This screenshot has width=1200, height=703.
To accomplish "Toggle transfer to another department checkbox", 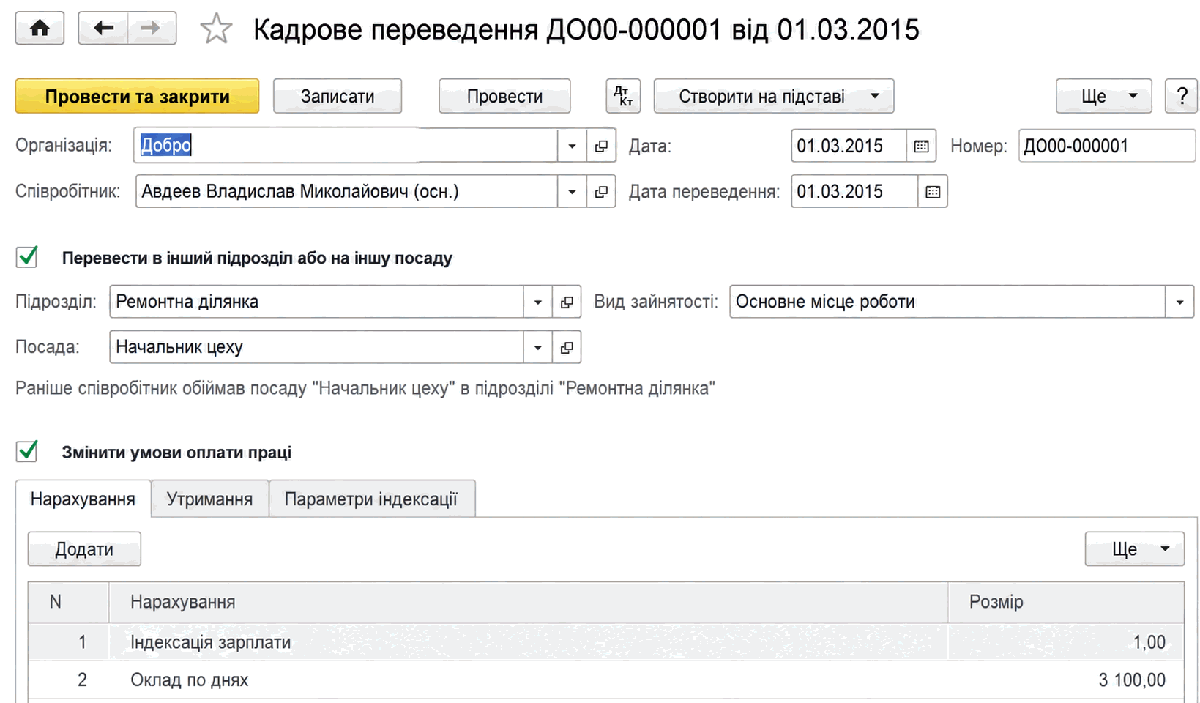I will (27, 258).
